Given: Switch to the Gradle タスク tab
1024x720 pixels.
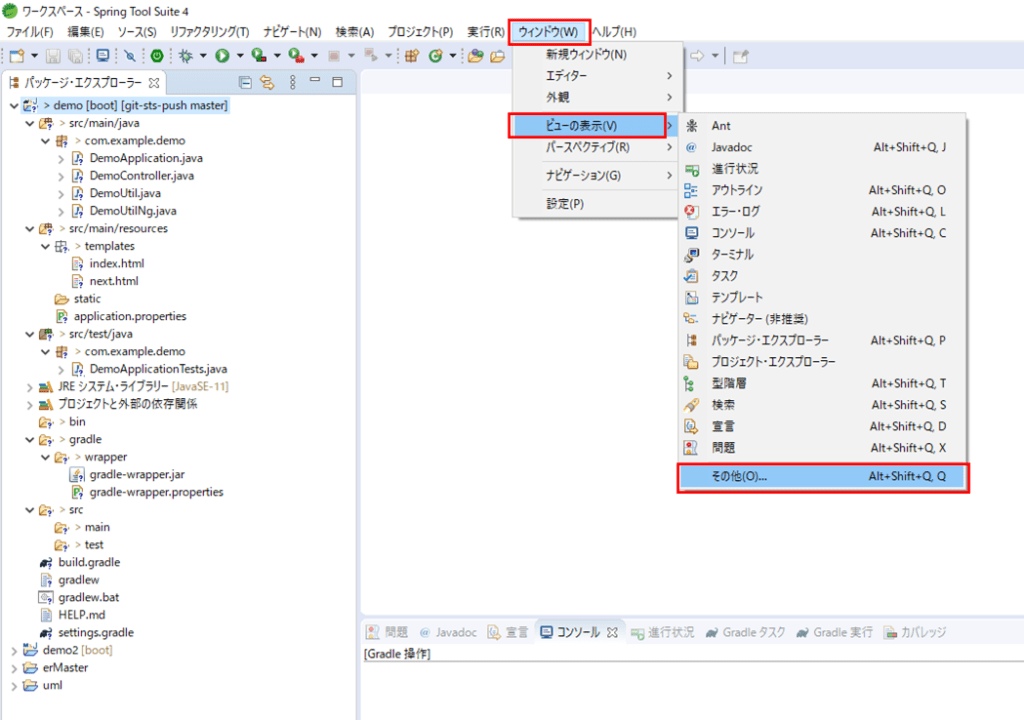Looking at the screenshot, I should (x=746, y=632).
